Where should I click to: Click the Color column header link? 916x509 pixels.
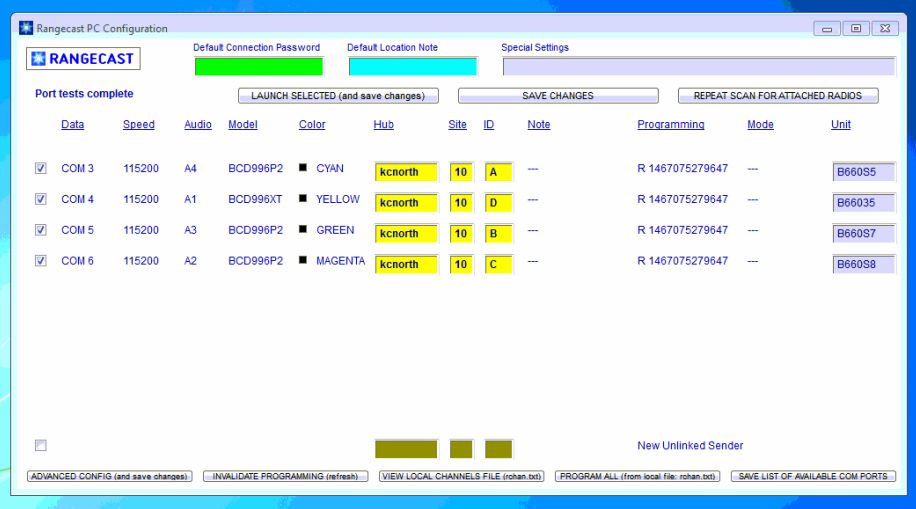click(312, 124)
